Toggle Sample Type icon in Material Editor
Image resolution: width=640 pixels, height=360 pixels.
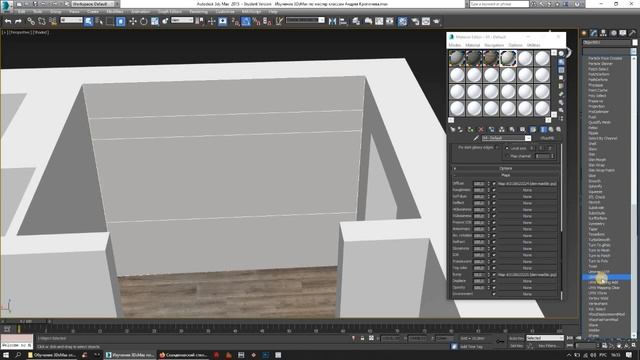[x=562, y=53]
